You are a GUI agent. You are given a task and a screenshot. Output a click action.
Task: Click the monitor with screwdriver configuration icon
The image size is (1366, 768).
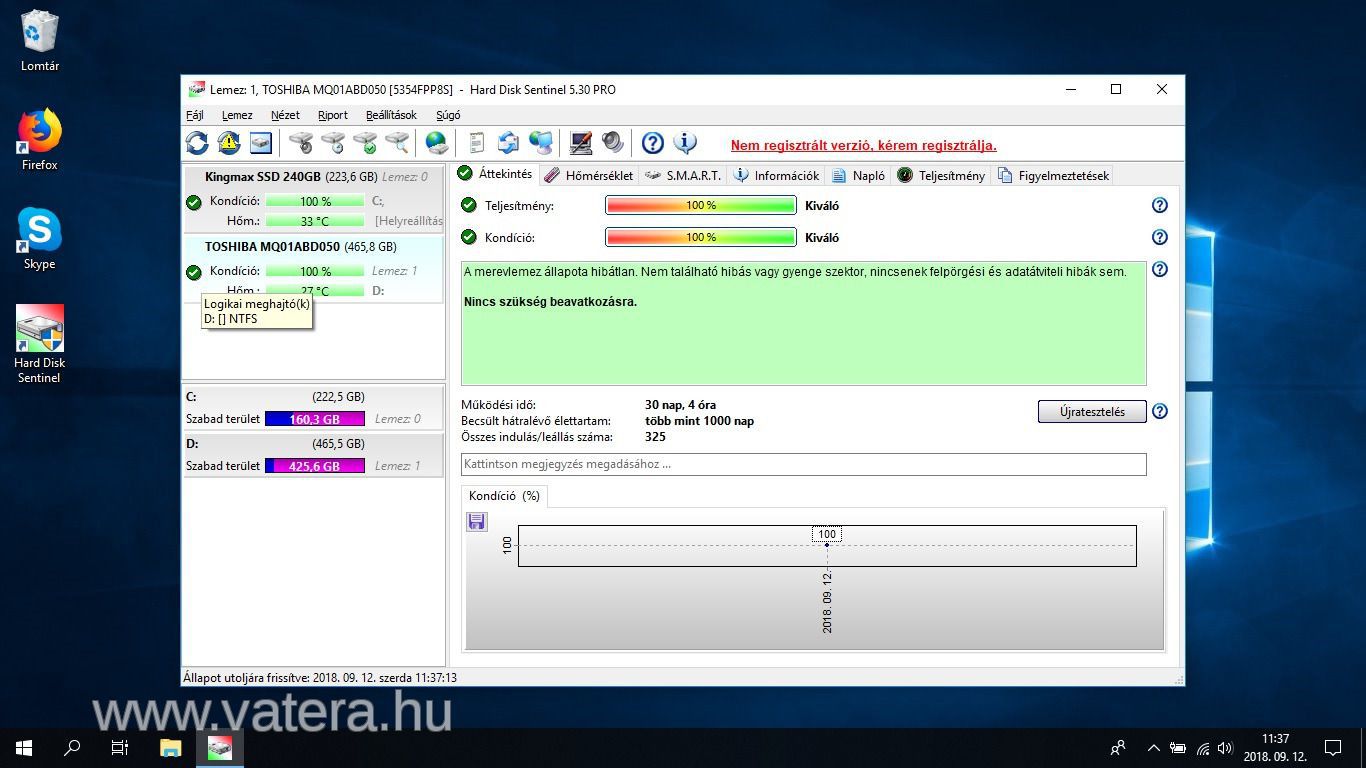coord(581,143)
